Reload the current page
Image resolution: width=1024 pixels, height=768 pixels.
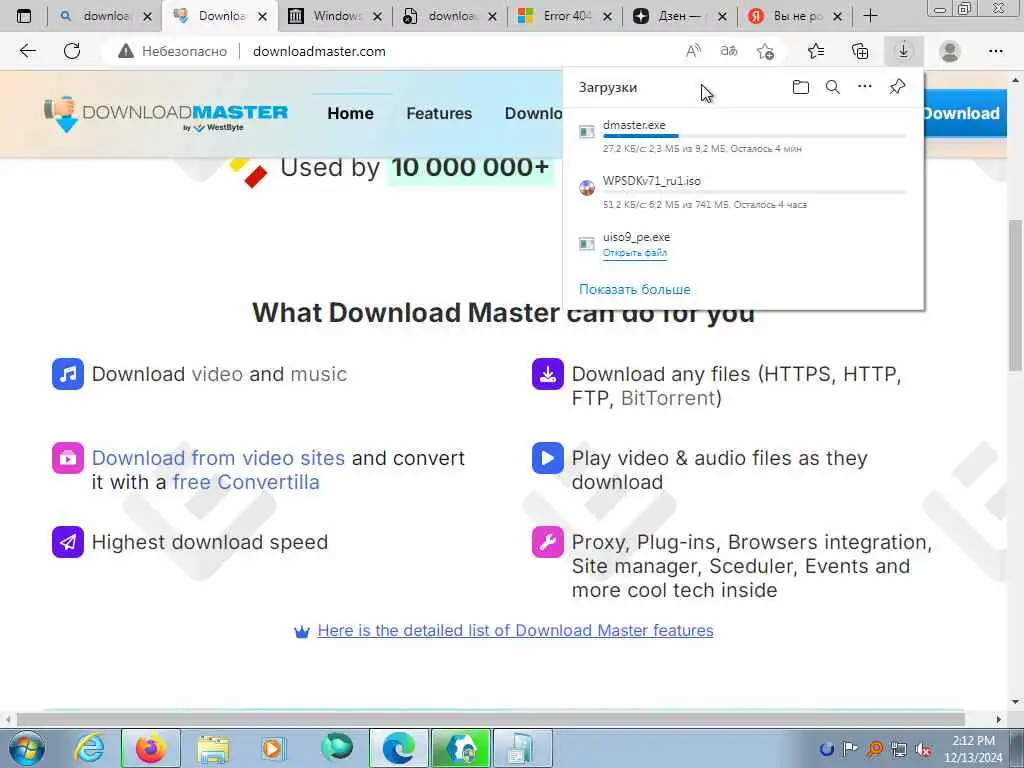point(72,51)
